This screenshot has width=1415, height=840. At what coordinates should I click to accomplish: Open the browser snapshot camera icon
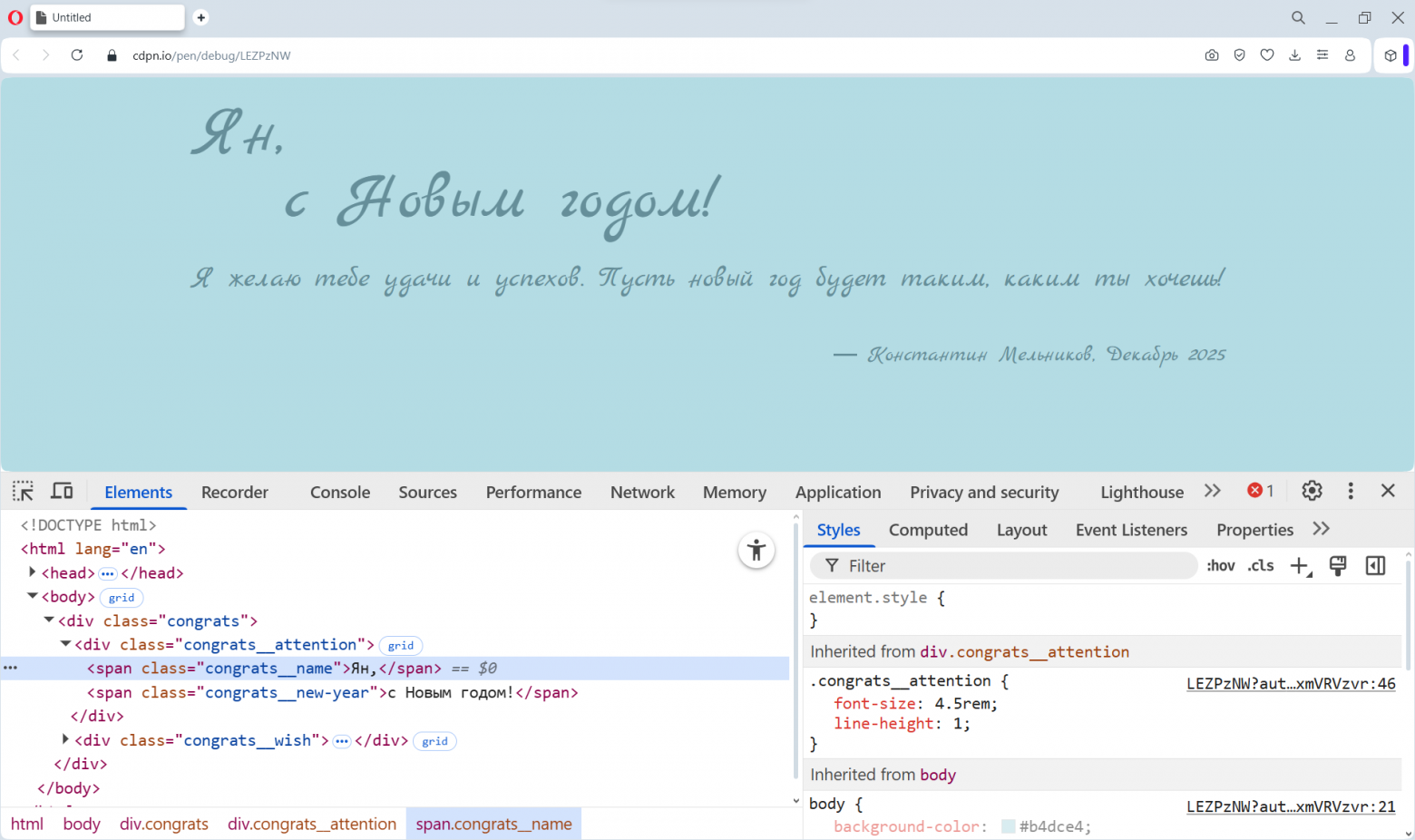(x=1212, y=55)
